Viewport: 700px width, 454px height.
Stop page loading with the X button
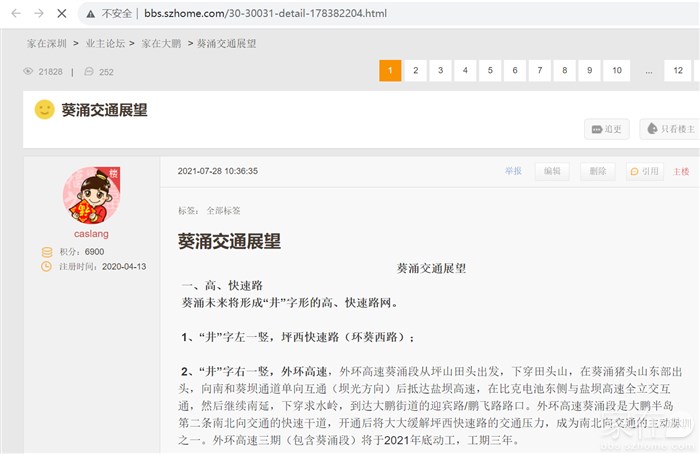click(62, 14)
